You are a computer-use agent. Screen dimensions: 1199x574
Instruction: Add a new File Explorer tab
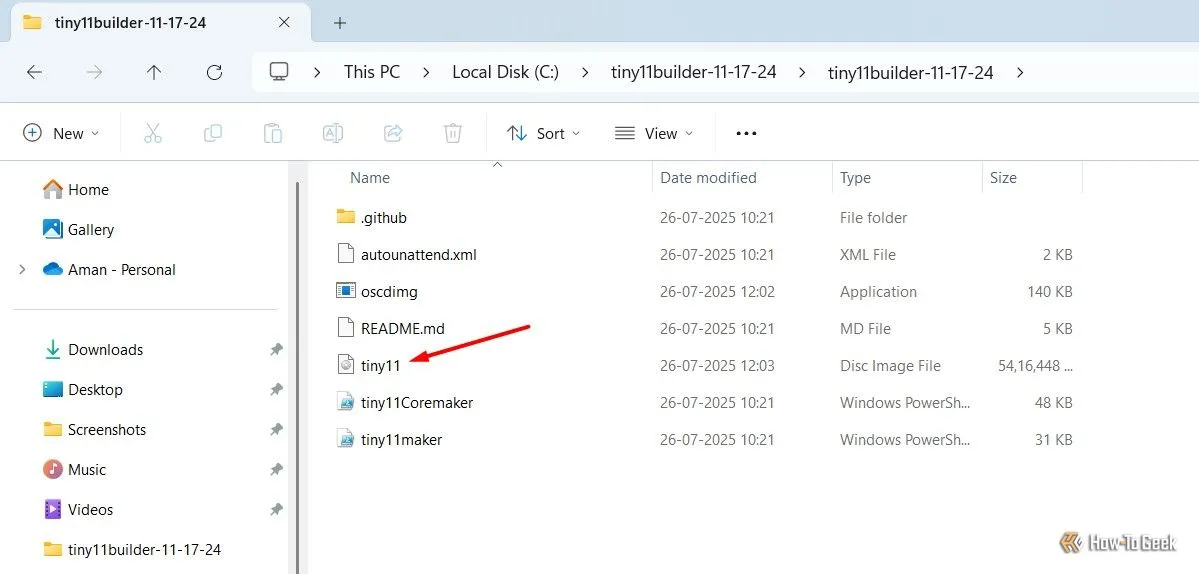click(340, 23)
